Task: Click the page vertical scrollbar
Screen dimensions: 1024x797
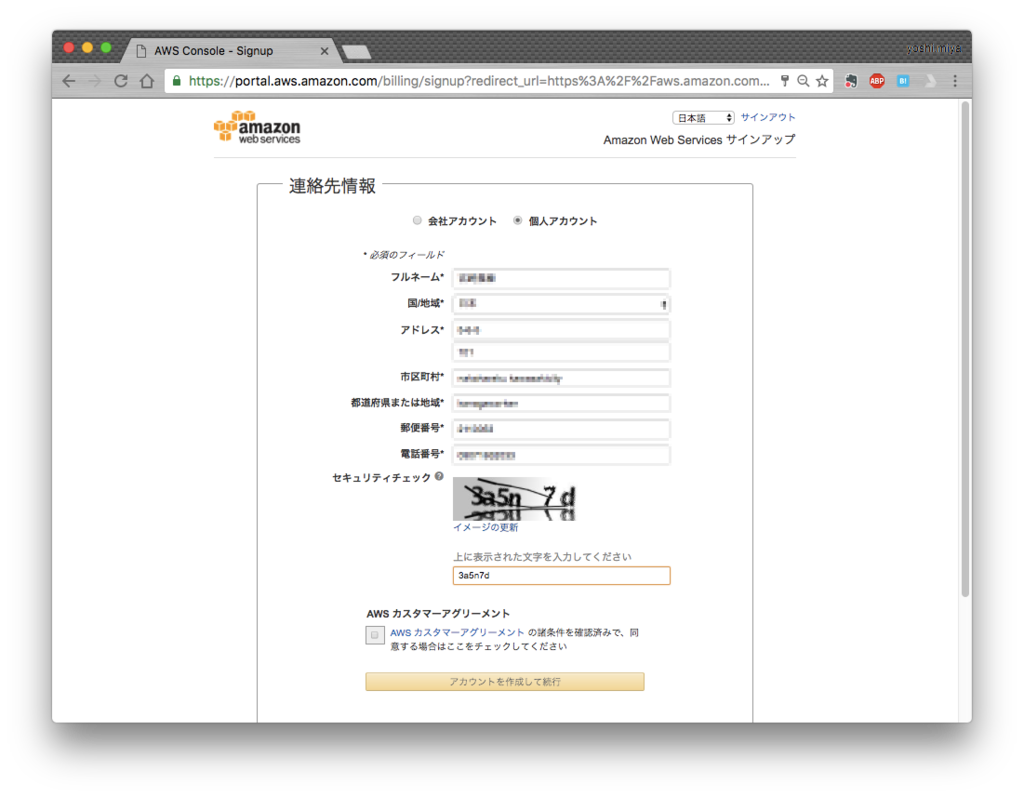Action: (965, 350)
